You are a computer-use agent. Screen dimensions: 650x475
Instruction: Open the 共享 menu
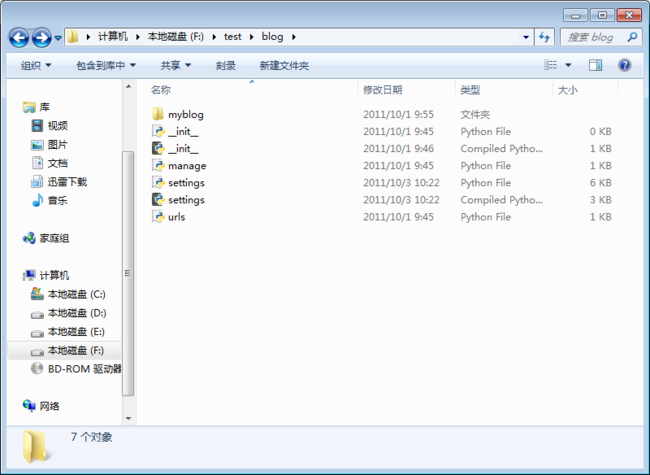176,65
